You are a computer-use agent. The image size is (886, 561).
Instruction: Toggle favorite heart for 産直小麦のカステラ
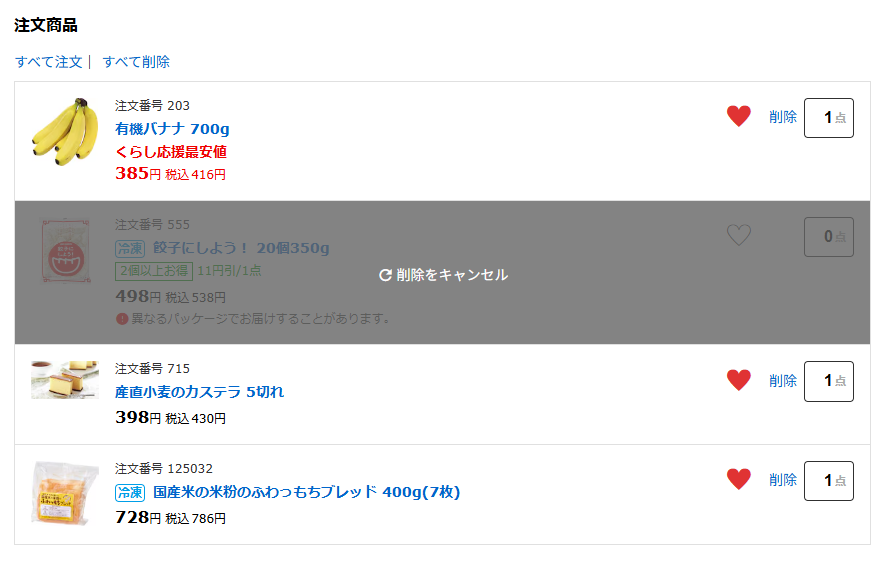point(739,380)
